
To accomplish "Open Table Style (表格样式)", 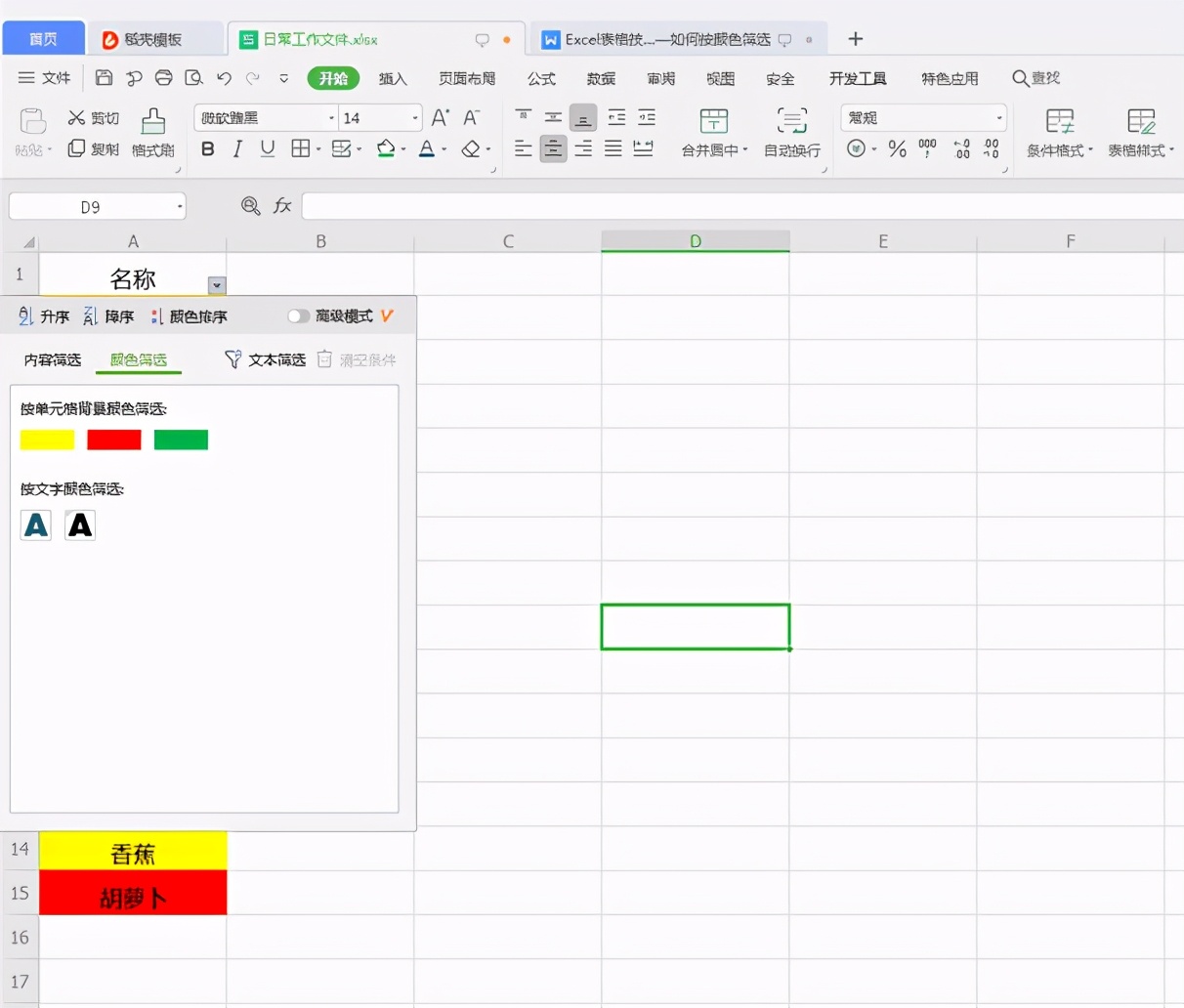I will pos(1141,133).
